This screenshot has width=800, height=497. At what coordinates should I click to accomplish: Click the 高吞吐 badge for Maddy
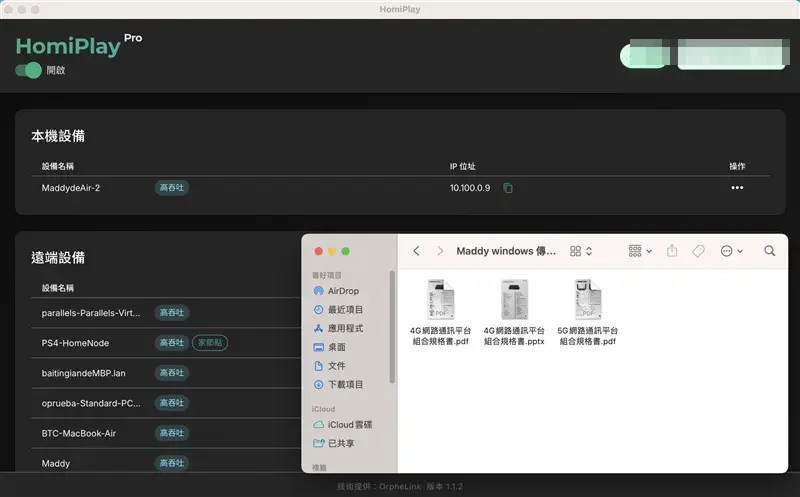tap(172, 463)
